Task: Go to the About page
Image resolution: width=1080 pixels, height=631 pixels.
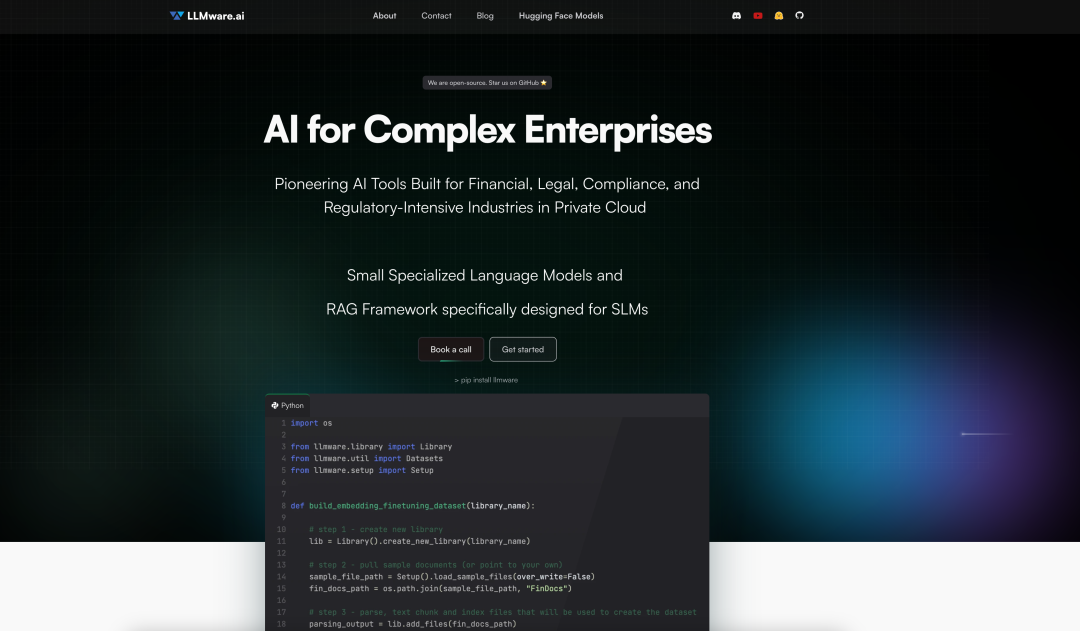Action: [384, 16]
